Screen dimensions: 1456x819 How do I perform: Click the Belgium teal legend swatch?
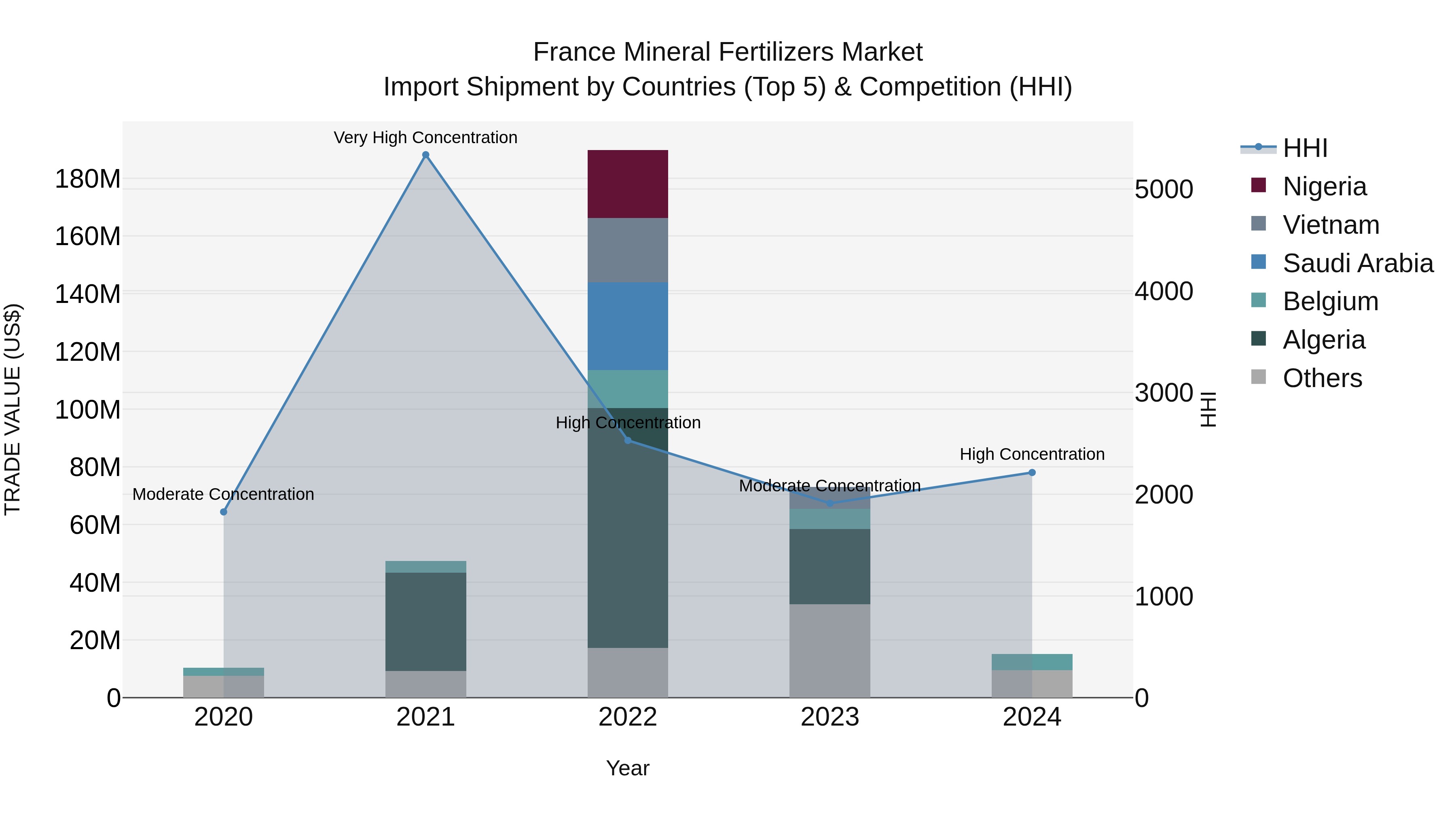pyautogui.click(x=1259, y=300)
